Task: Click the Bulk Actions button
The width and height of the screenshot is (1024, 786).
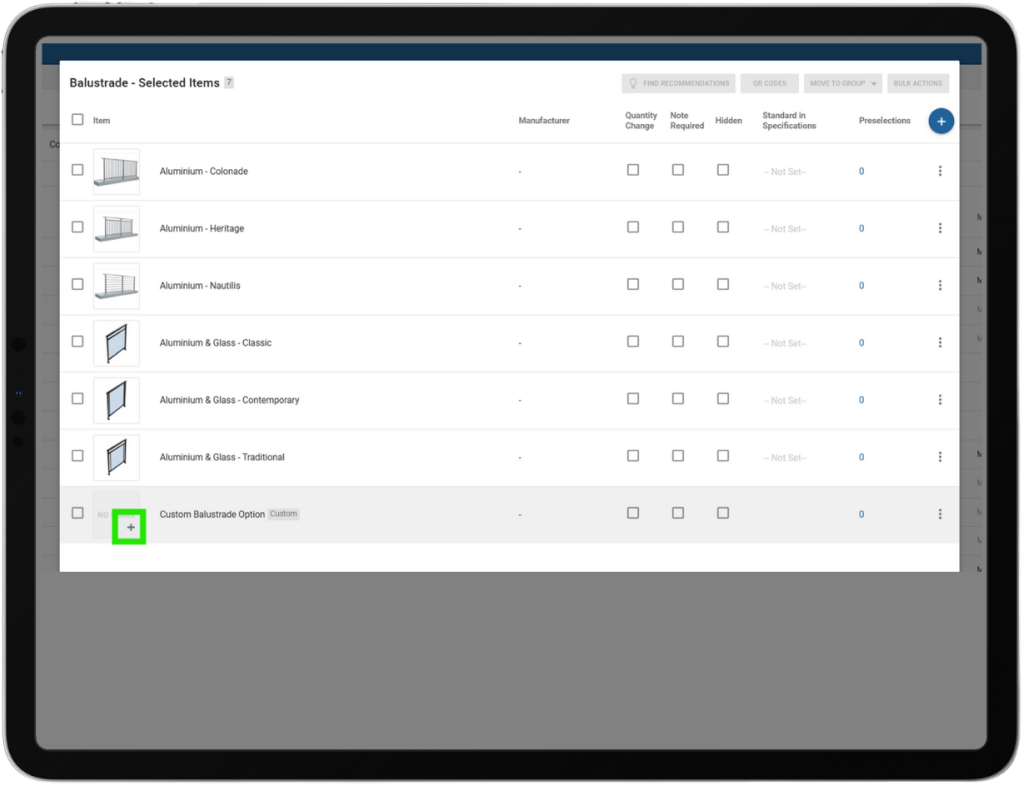Action: coord(918,83)
